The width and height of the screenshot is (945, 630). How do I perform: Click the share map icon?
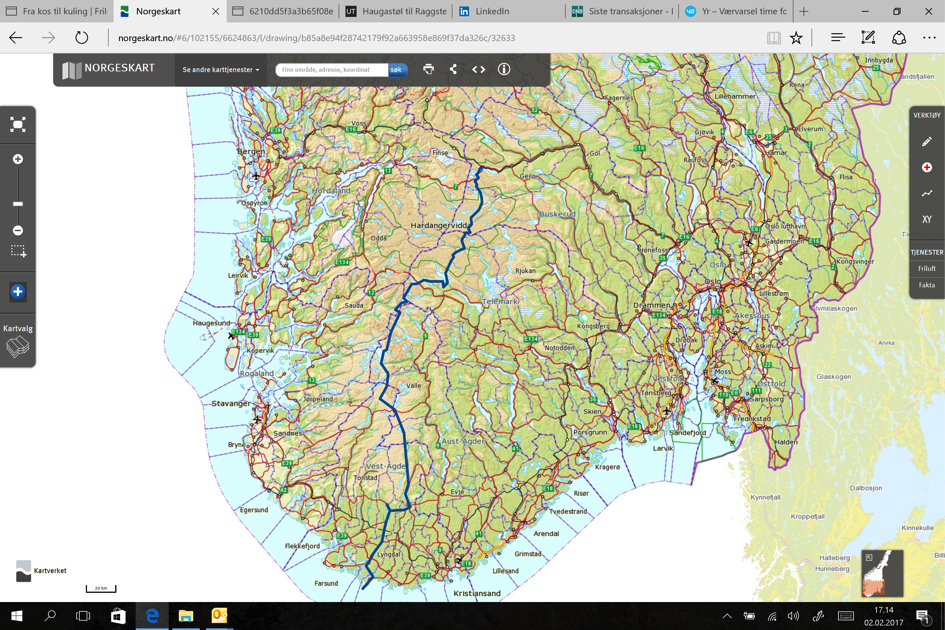pyautogui.click(x=453, y=69)
